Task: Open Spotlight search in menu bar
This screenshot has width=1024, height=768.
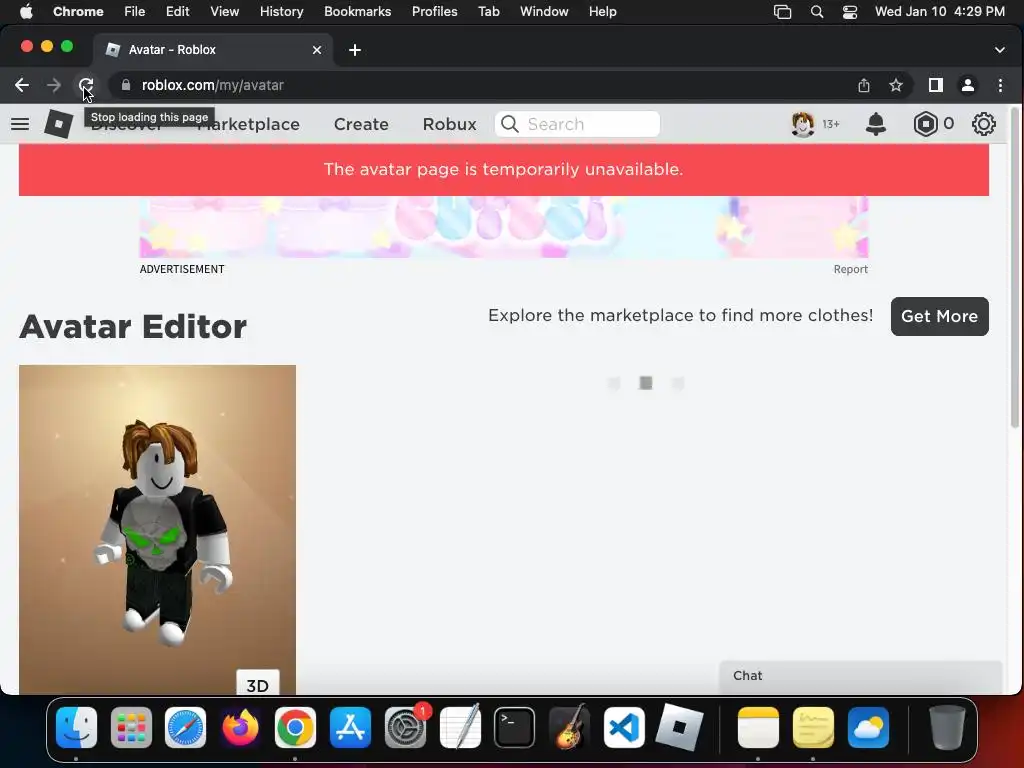Action: click(x=816, y=11)
